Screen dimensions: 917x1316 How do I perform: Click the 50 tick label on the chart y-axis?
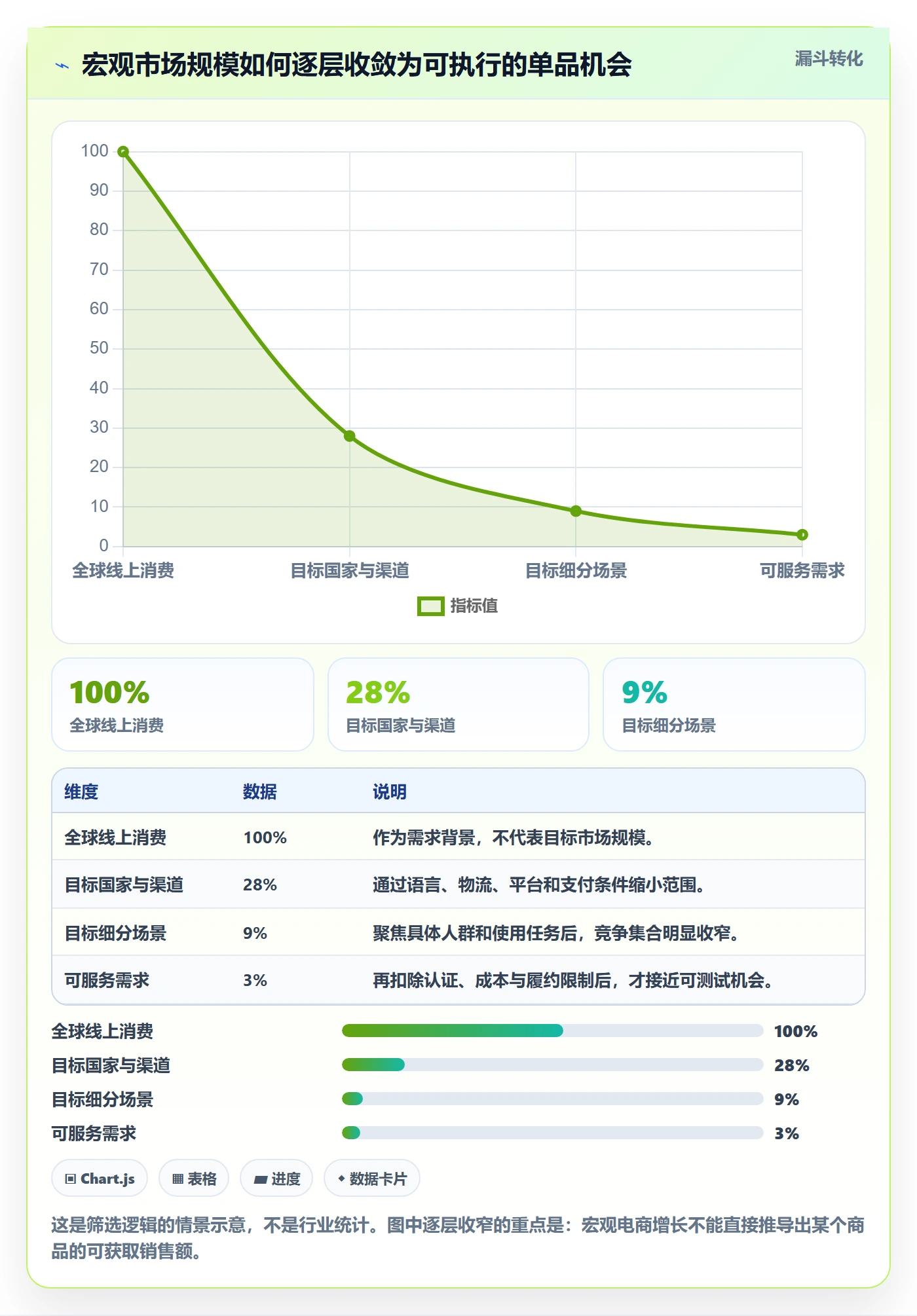click(99, 348)
